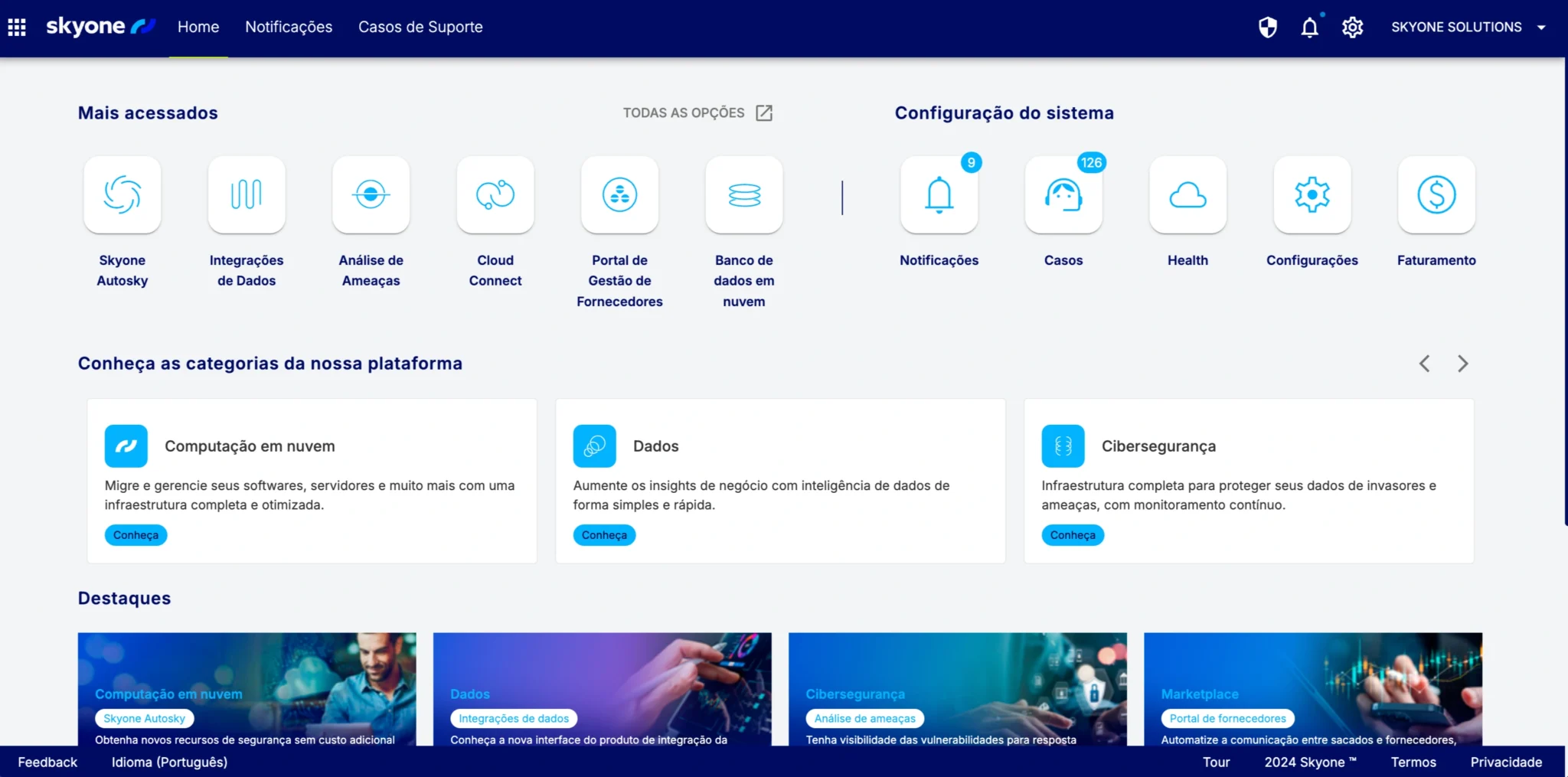The width and height of the screenshot is (1568, 777).
Task: Open the header notification bell
Action: tap(1310, 28)
